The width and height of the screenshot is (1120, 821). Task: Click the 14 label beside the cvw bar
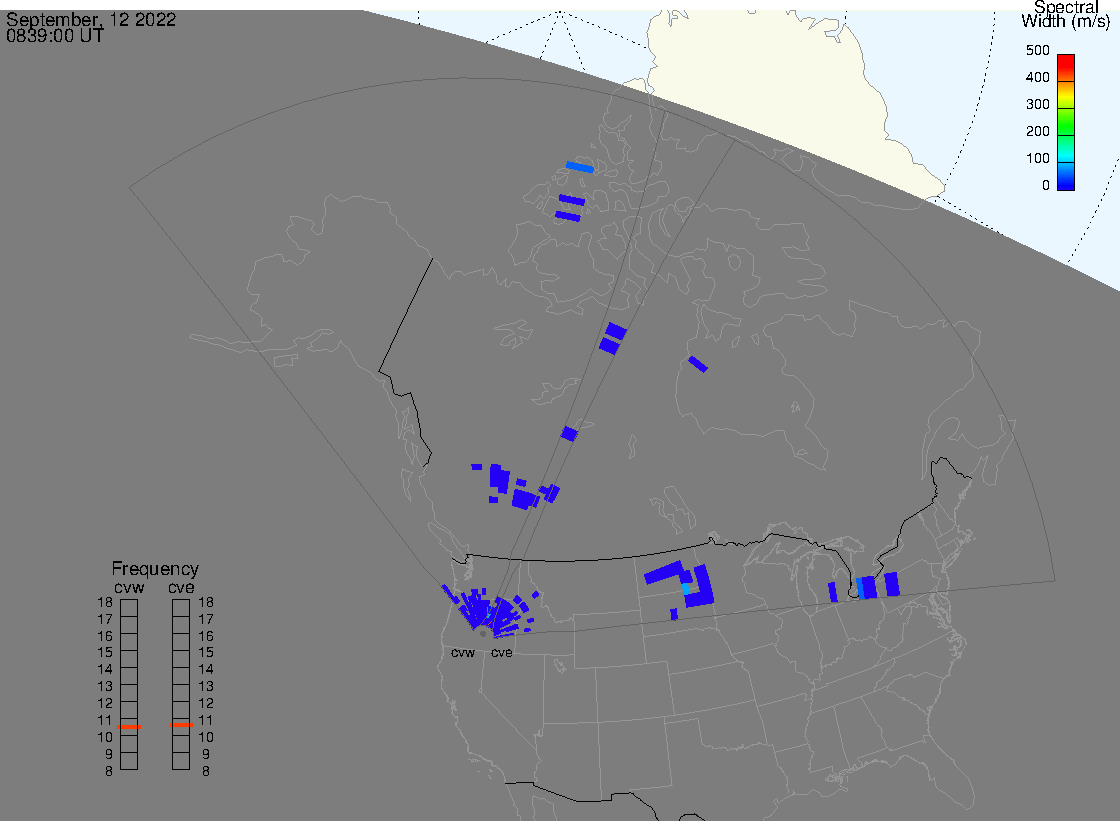coord(105,670)
